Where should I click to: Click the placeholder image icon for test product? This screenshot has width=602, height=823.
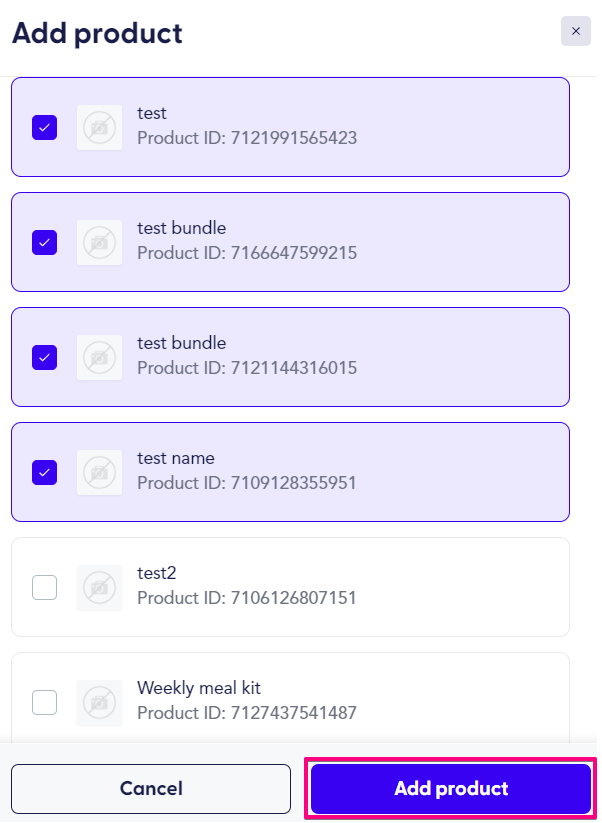100,128
